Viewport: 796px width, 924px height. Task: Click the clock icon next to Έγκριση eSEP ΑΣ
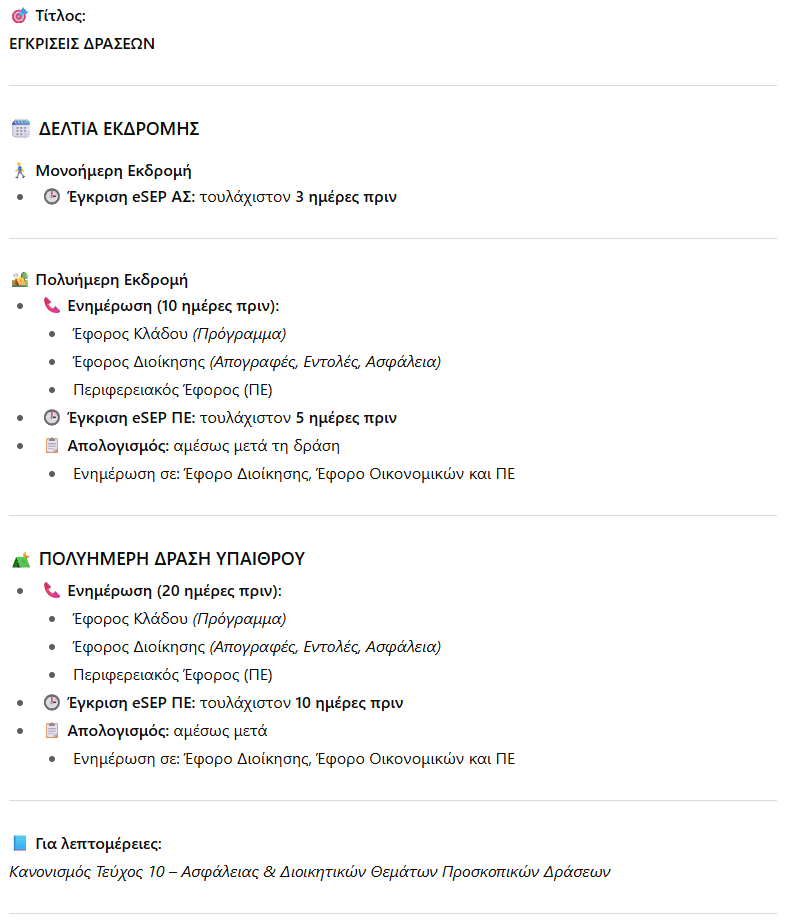(x=52, y=197)
